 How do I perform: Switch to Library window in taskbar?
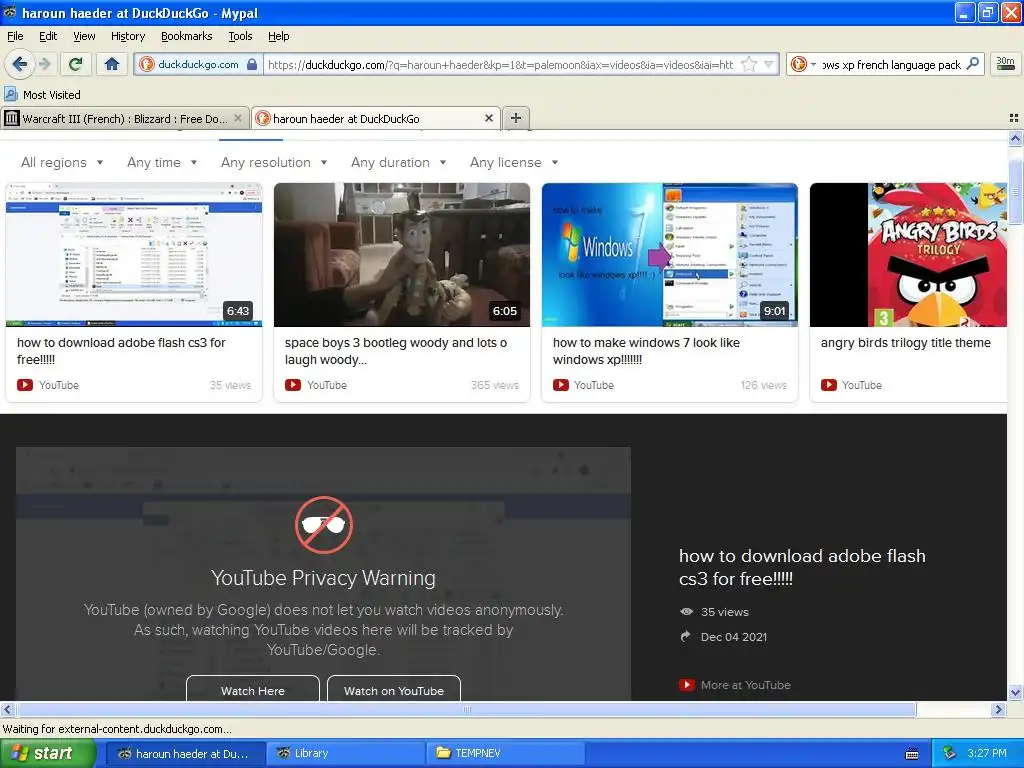pos(345,753)
